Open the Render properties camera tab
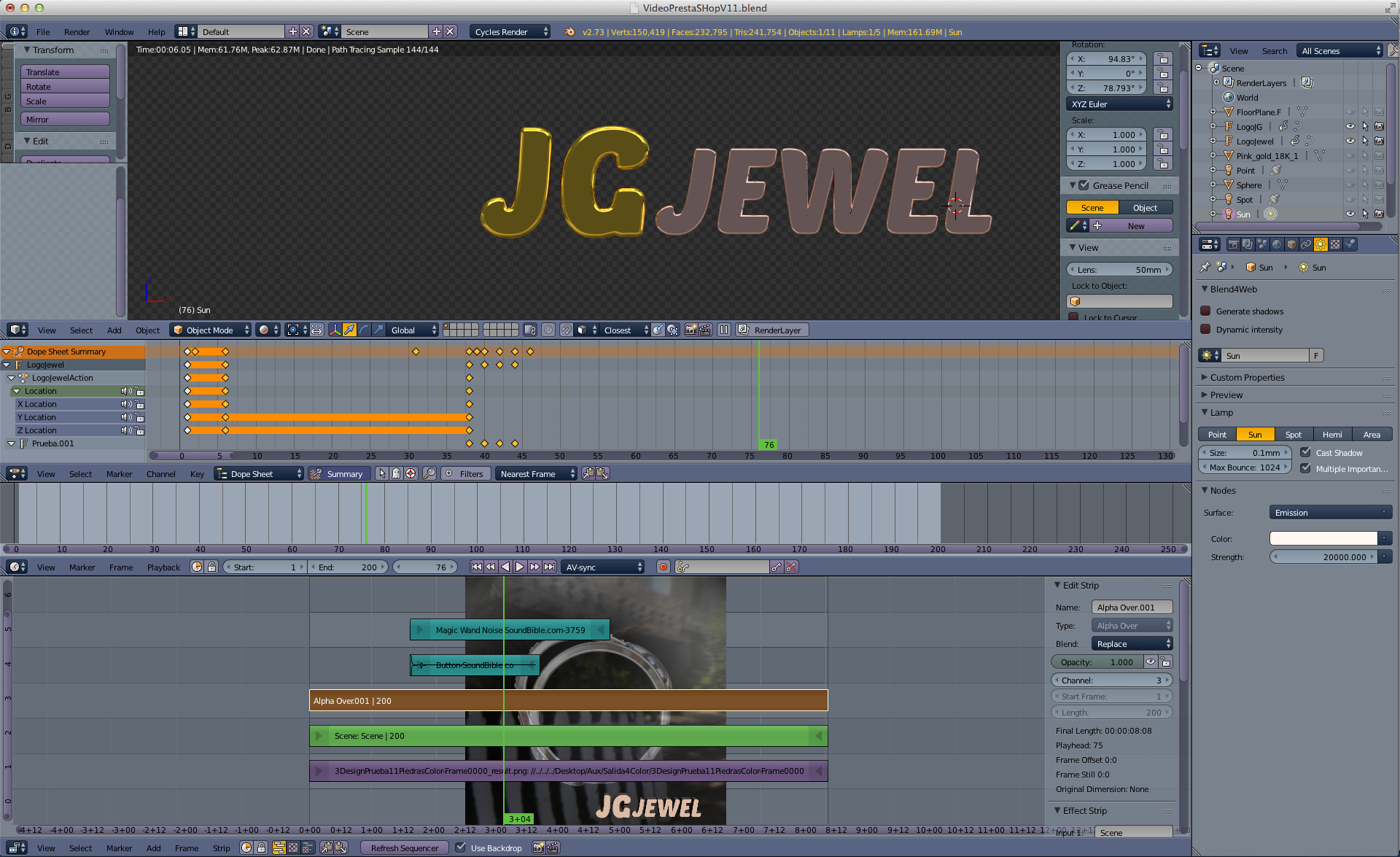Image resolution: width=1400 pixels, height=857 pixels. click(x=1233, y=245)
